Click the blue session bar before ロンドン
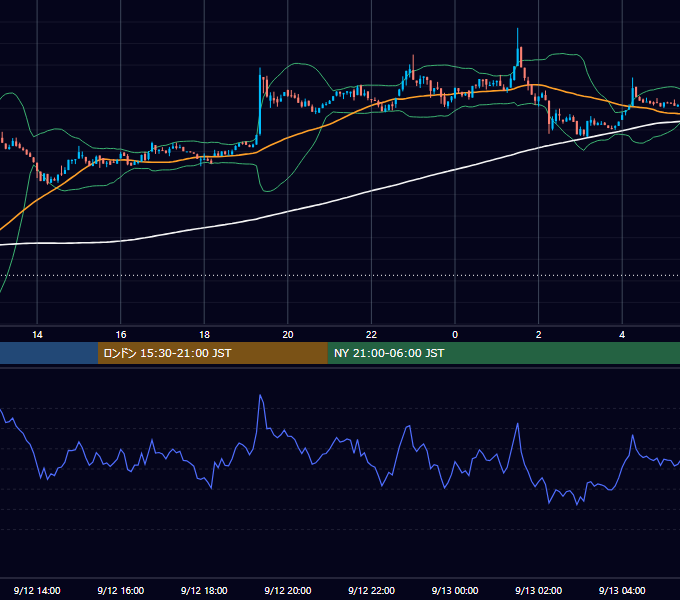Screen dimensions: 680x600 (x=49, y=353)
